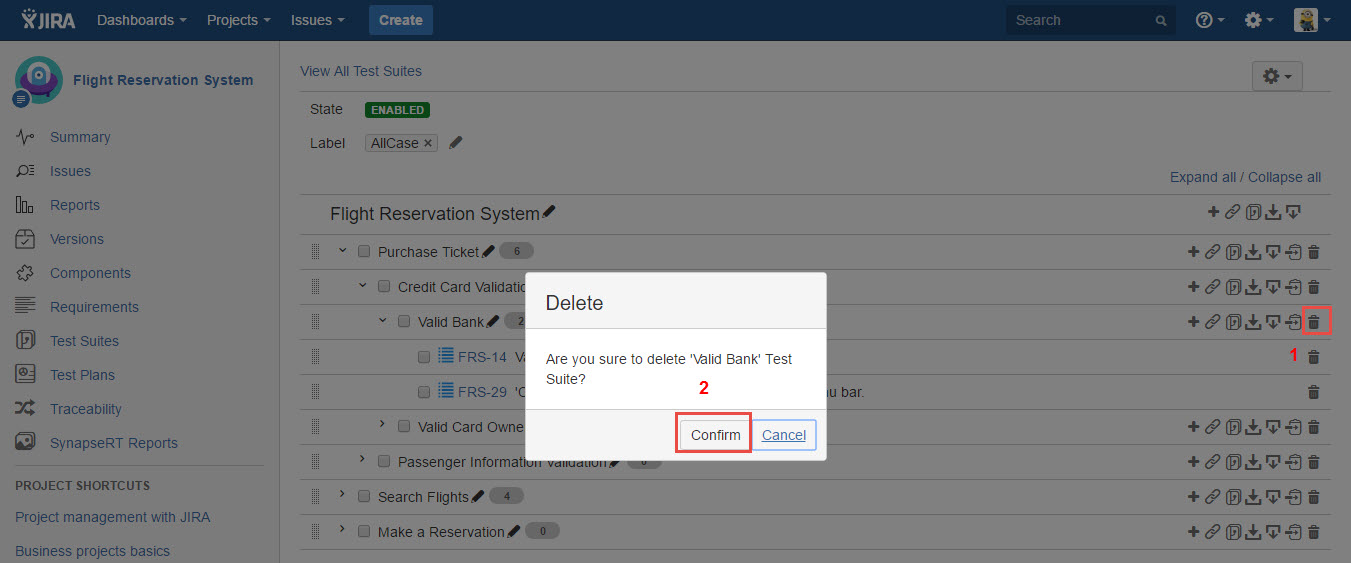
Task: Confirm deletion of Valid Bank test suite
Action: point(715,435)
